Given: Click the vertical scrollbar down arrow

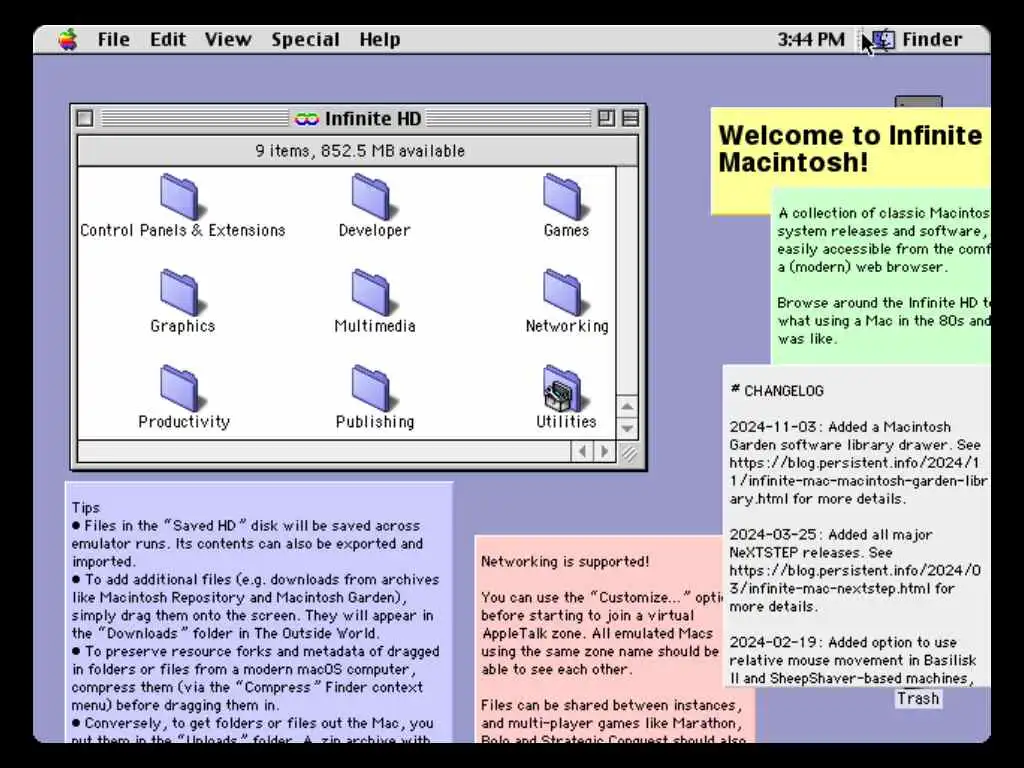Looking at the screenshot, I should [x=627, y=428].
